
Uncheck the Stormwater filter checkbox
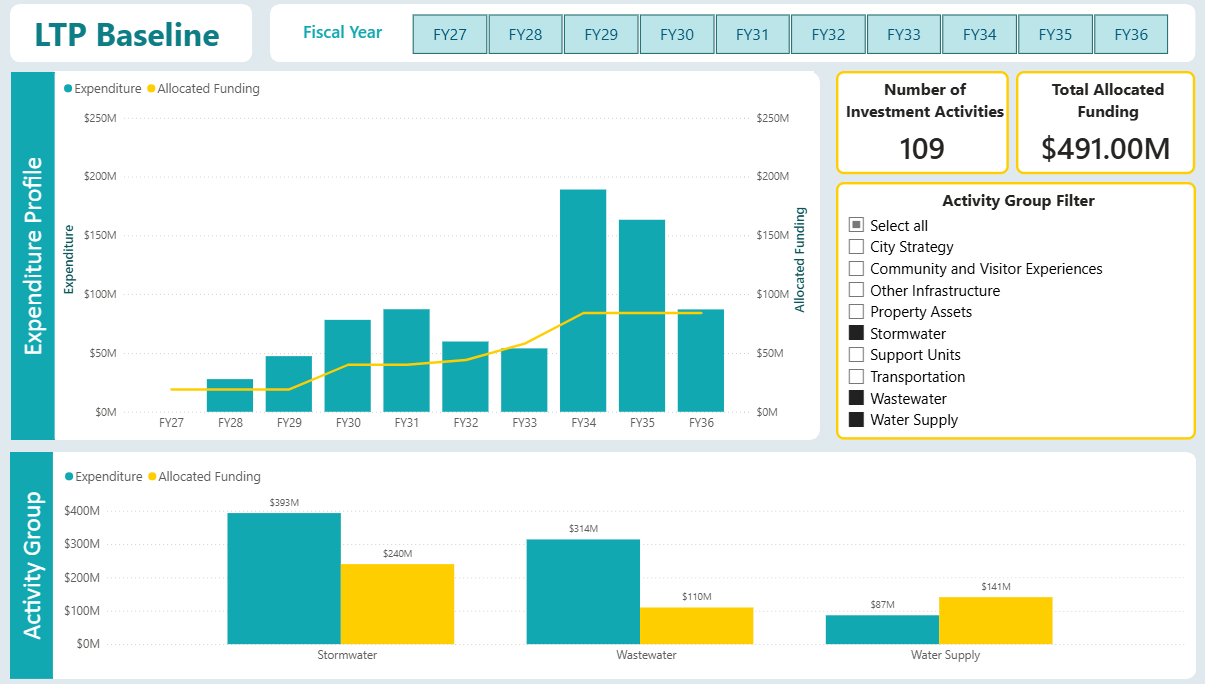(856, 334)
